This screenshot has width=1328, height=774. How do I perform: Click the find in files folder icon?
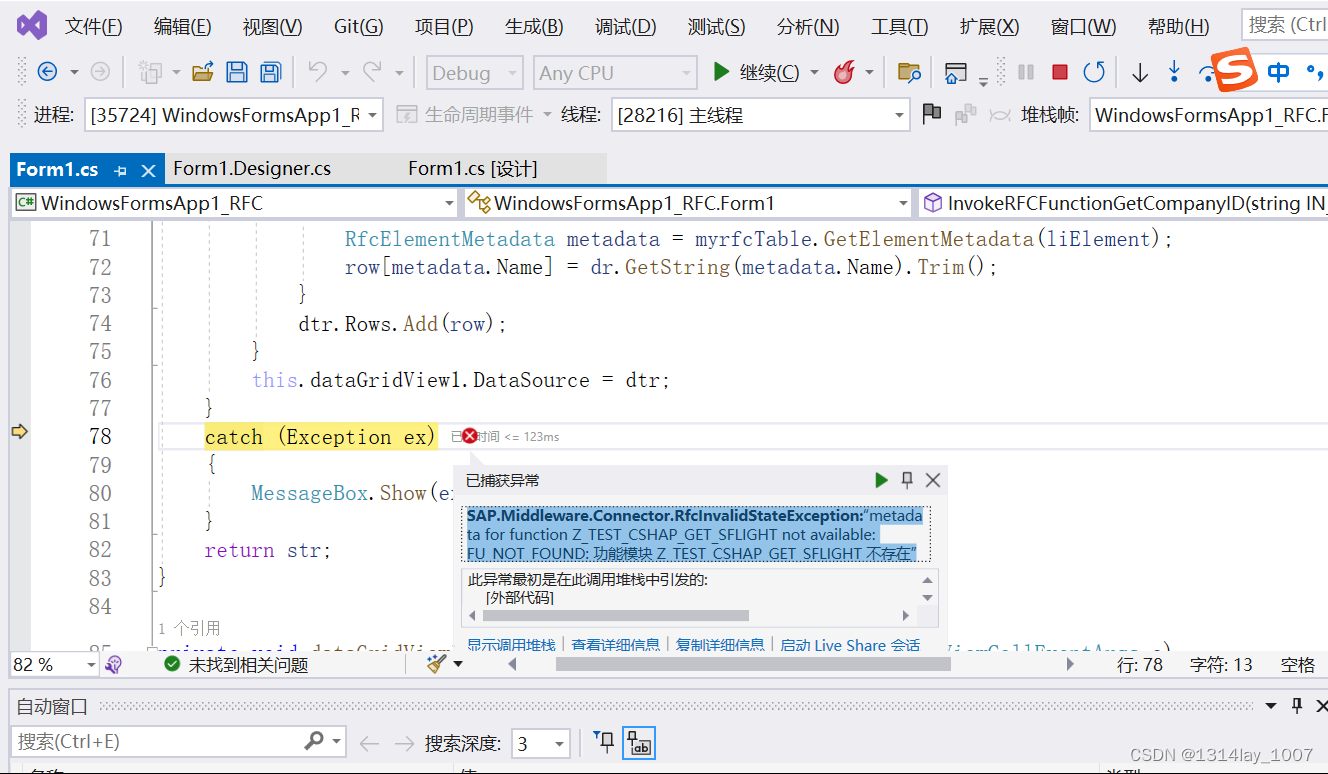[x=908, y=72]
